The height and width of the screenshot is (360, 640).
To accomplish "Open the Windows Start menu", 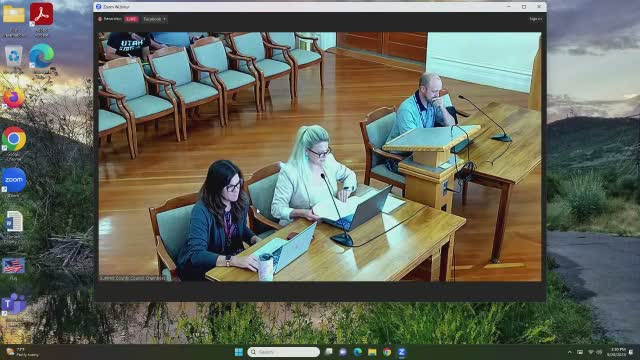I will pyautogui.click(x=239, y=352).
